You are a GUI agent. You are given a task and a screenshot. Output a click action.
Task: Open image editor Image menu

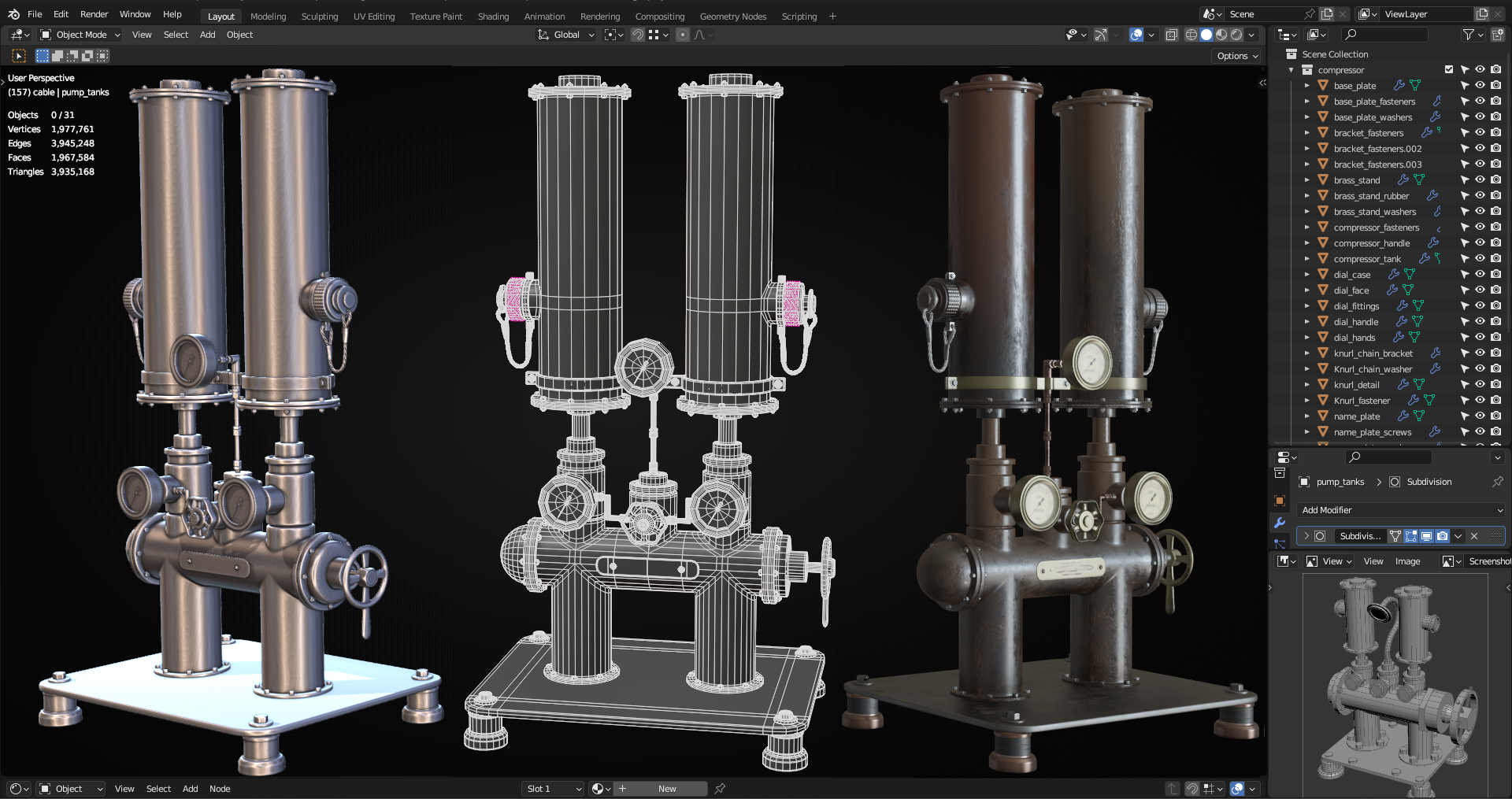tap(1407, 561)
